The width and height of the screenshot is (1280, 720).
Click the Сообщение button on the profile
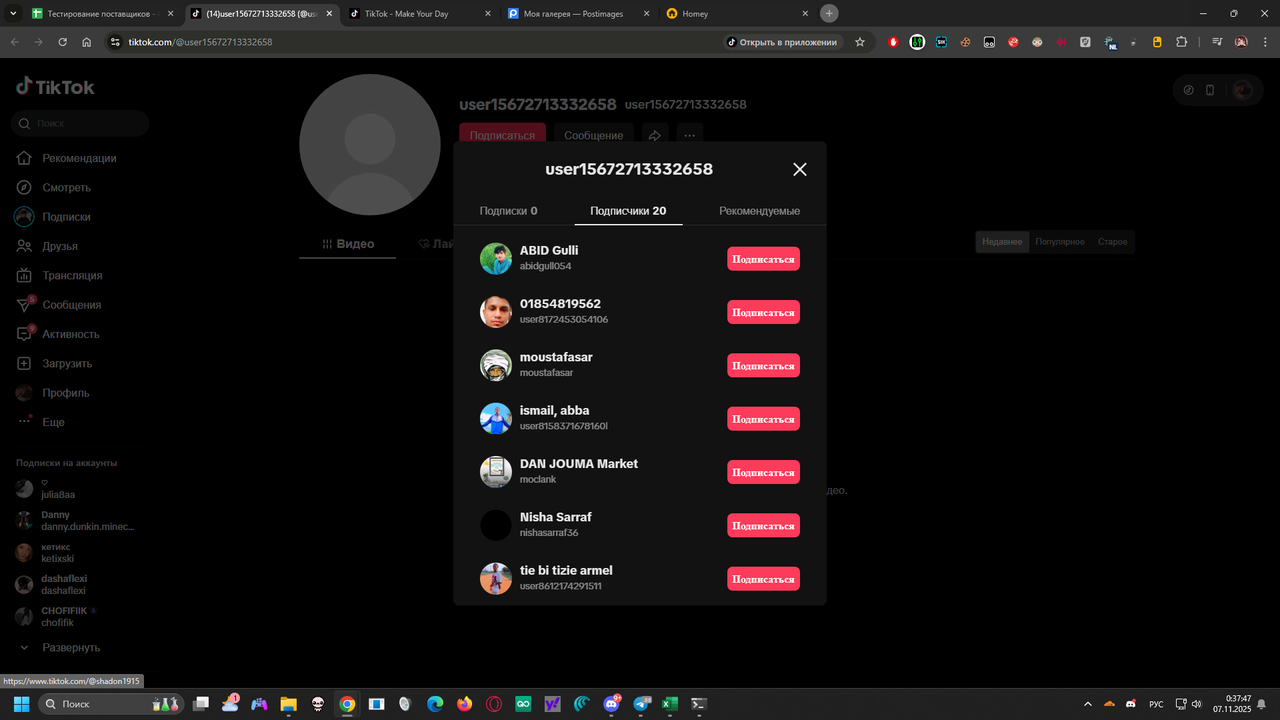coord(593,135)
